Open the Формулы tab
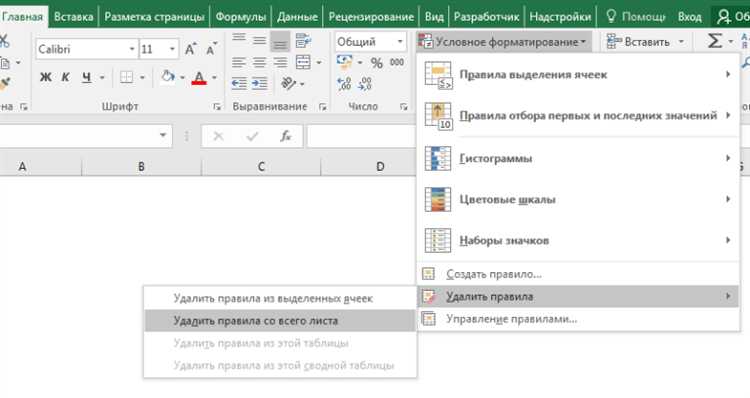This screenshot has width=750, height=398. [241, 17]
